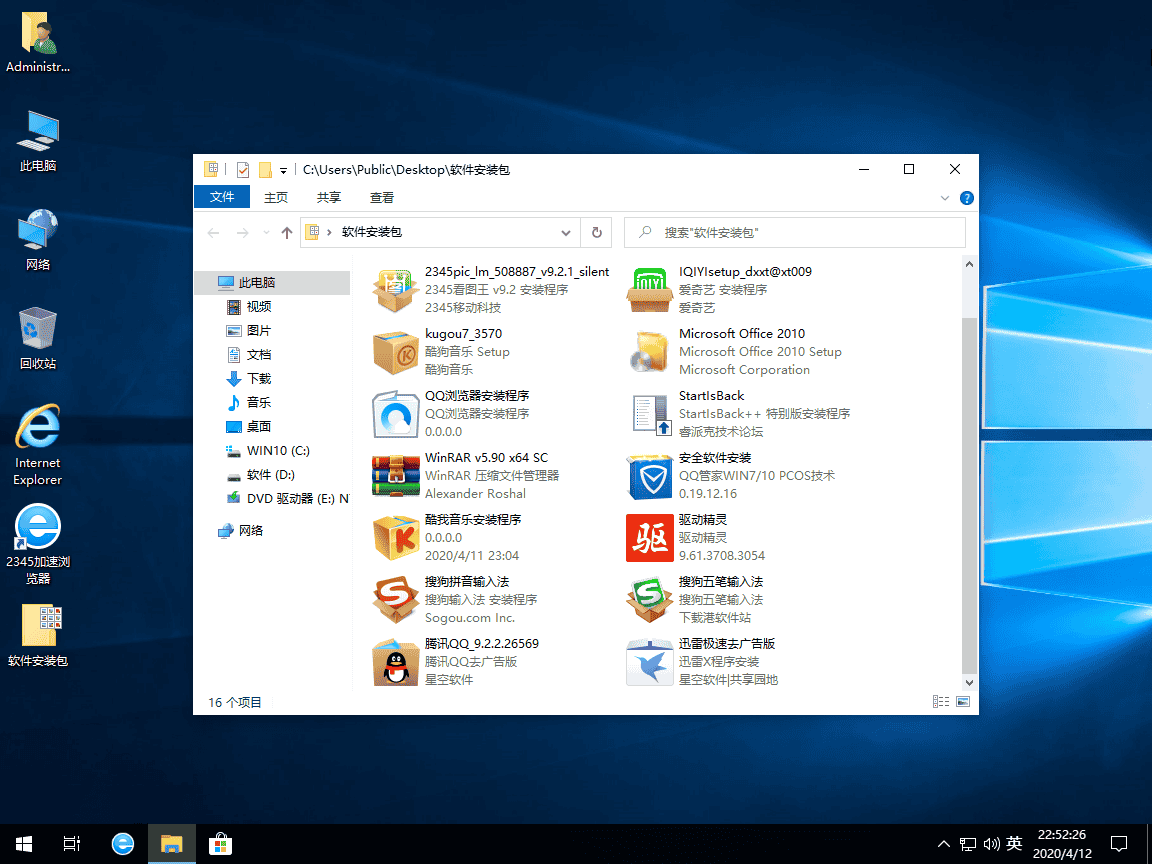The image size is (1152, 864).
Task: Switch to large icons view layout
Action: pyautogui.click(x=963, y=702)
